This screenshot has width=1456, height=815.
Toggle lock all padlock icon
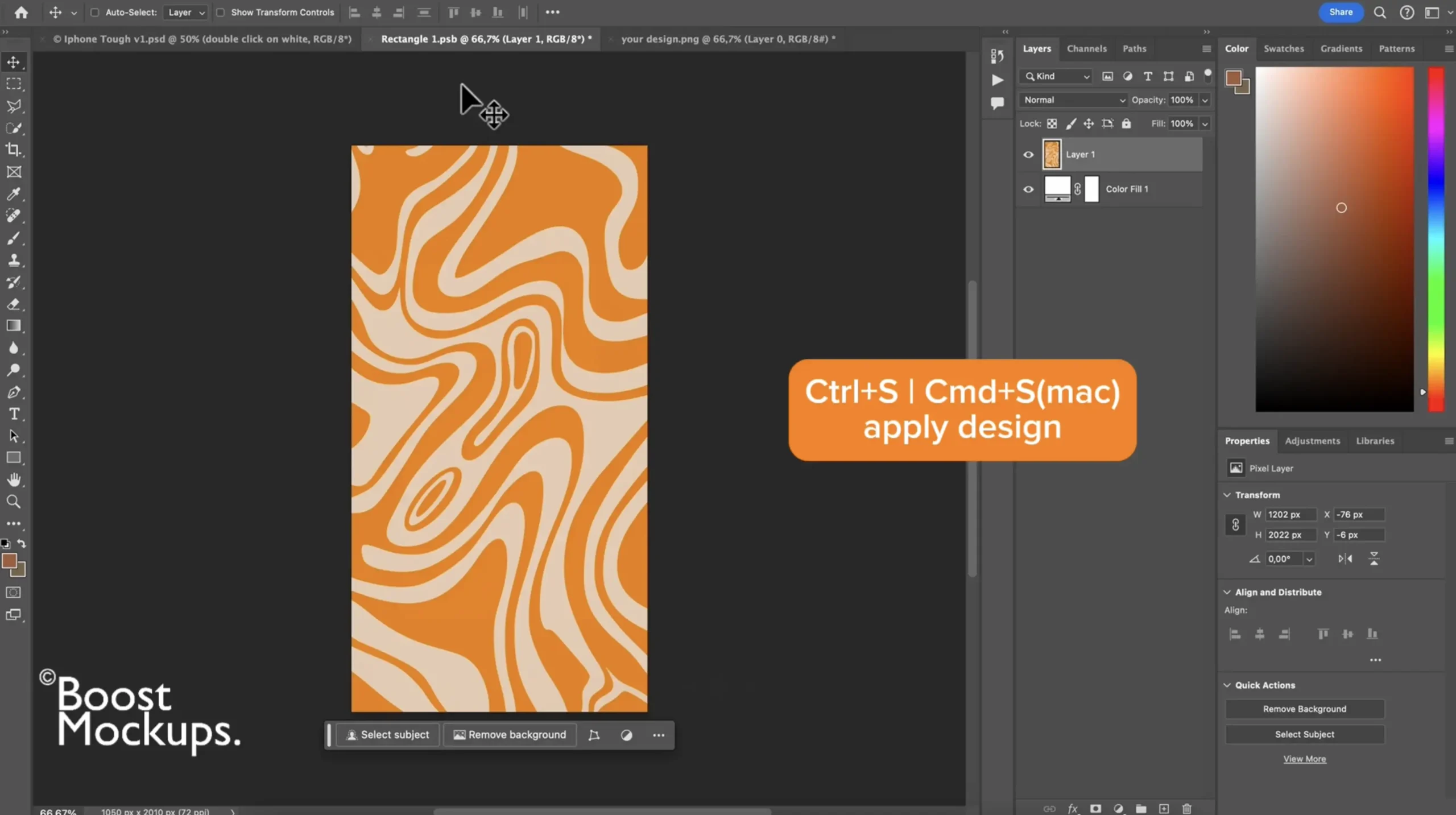[x=1126, y=123]
